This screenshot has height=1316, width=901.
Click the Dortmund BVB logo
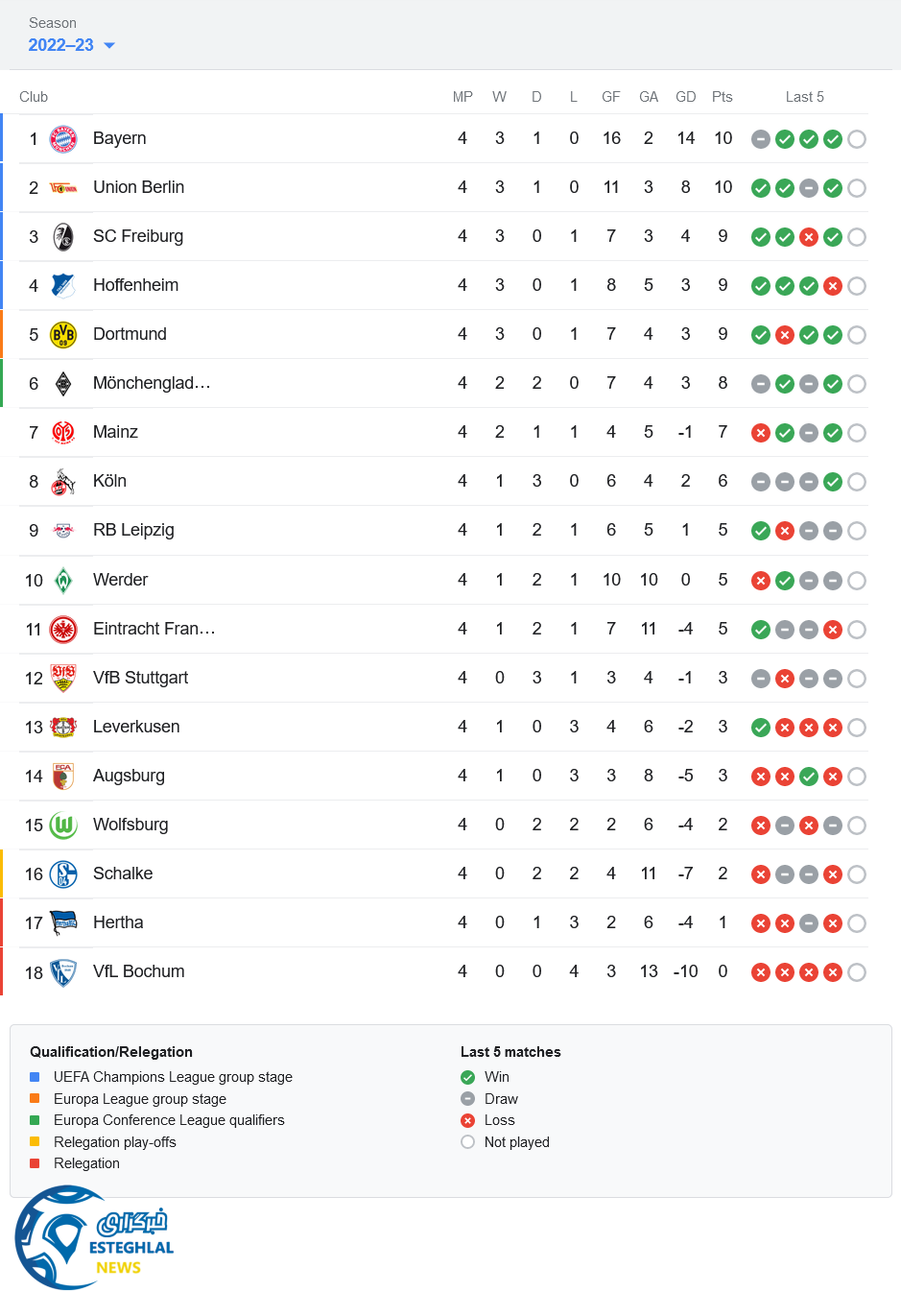(x=63, y=335)
